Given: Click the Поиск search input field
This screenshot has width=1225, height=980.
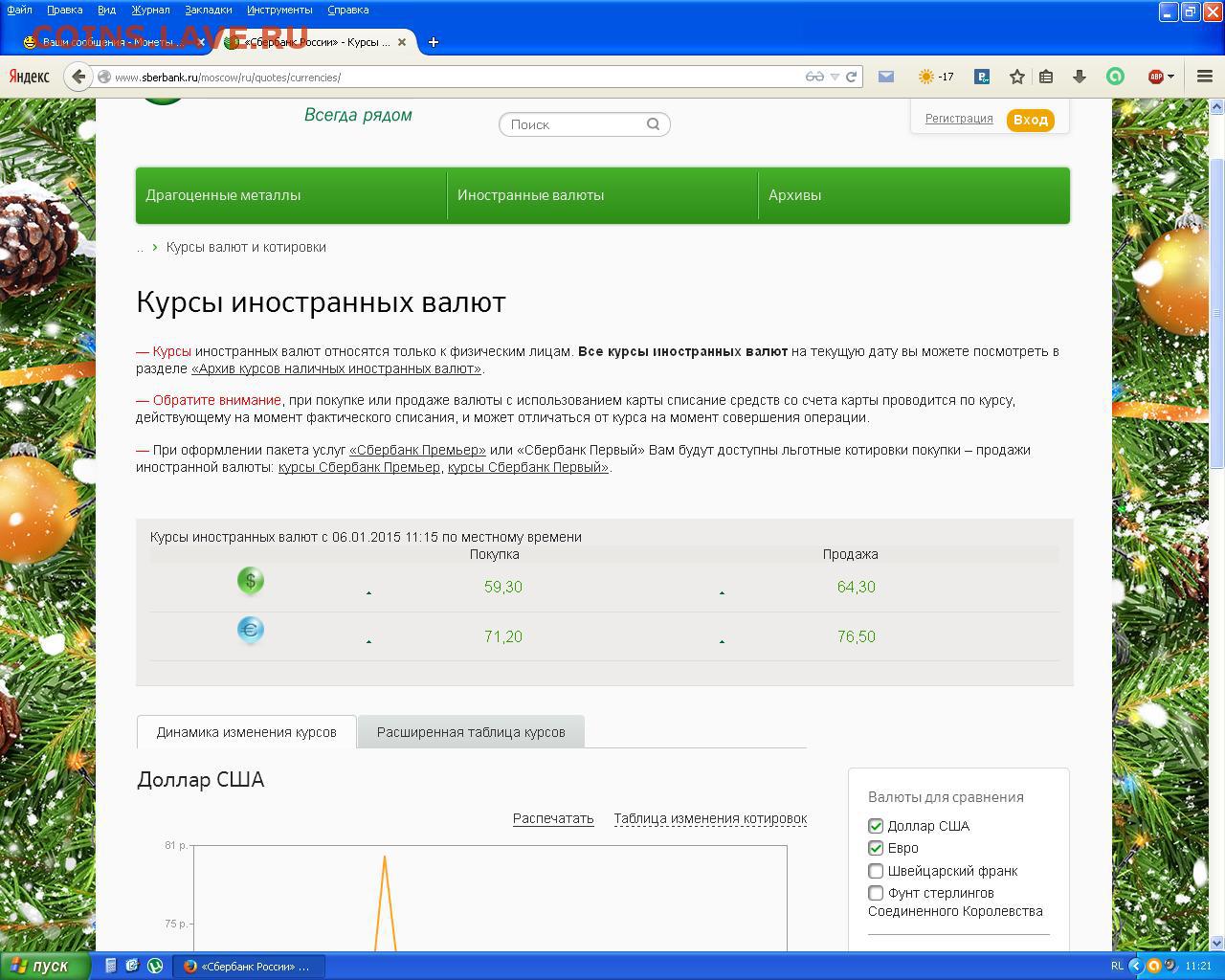Looking at the screenshot, I should click(x=584, y=123).
